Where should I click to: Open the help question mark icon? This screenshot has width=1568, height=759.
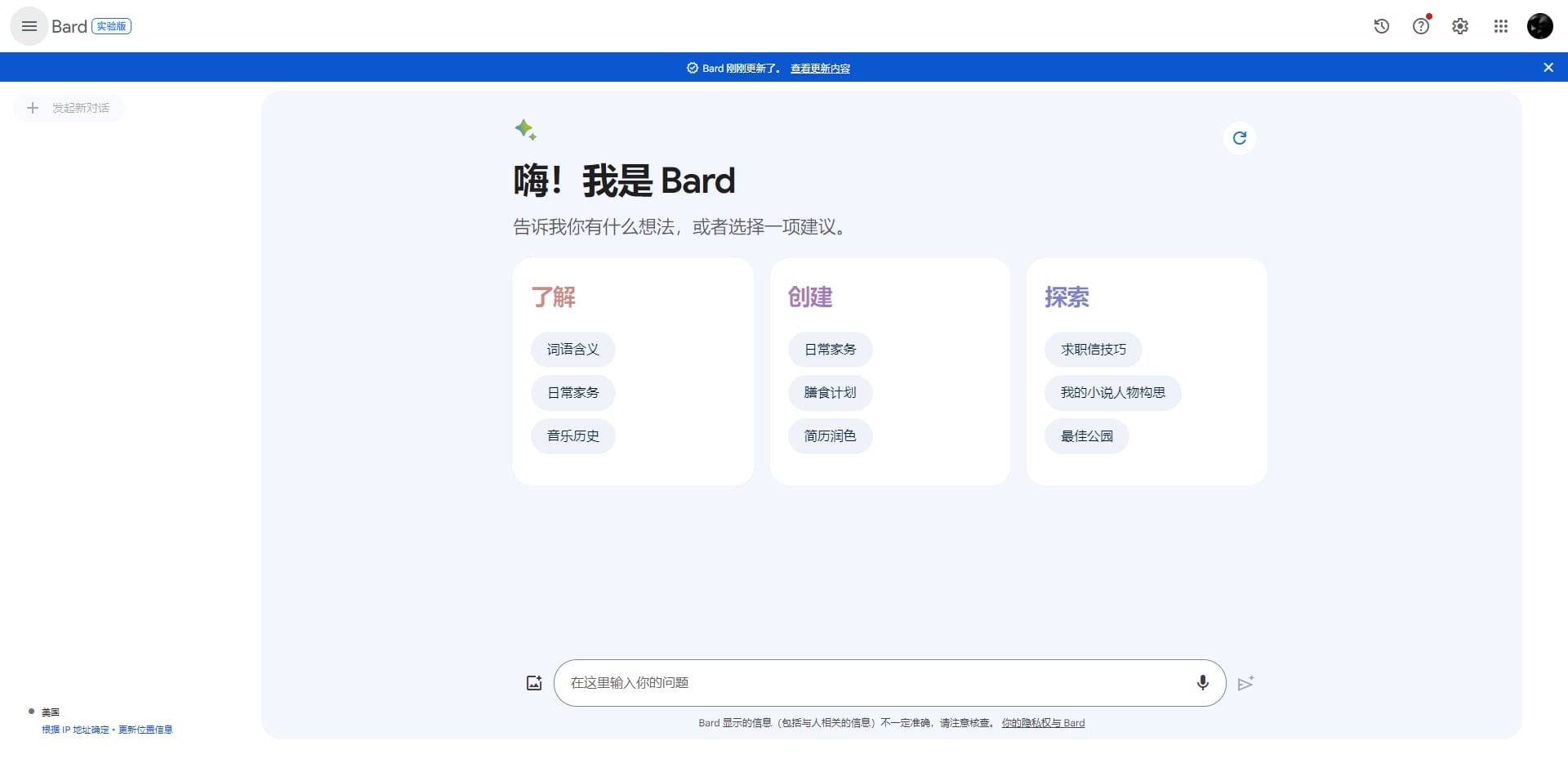[1422, 26]
